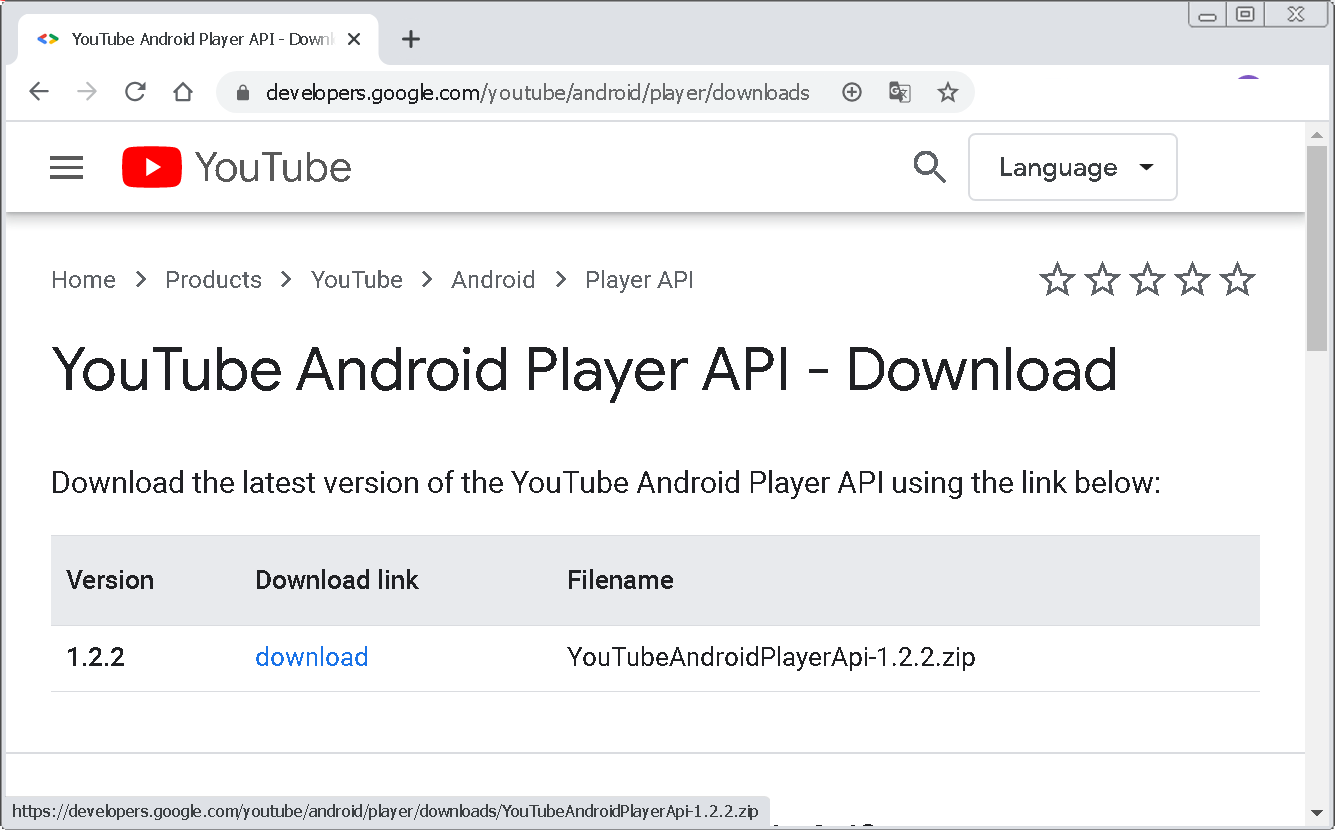Screen dimensions: 1335x830
Task: Go to Products breadcrumb
Action: point(214,280)
